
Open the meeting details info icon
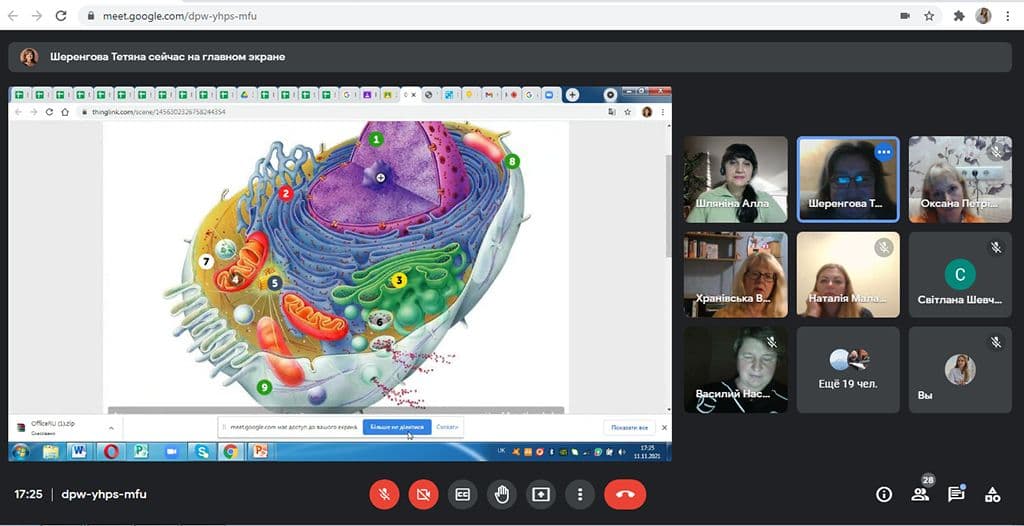point(884,495)
